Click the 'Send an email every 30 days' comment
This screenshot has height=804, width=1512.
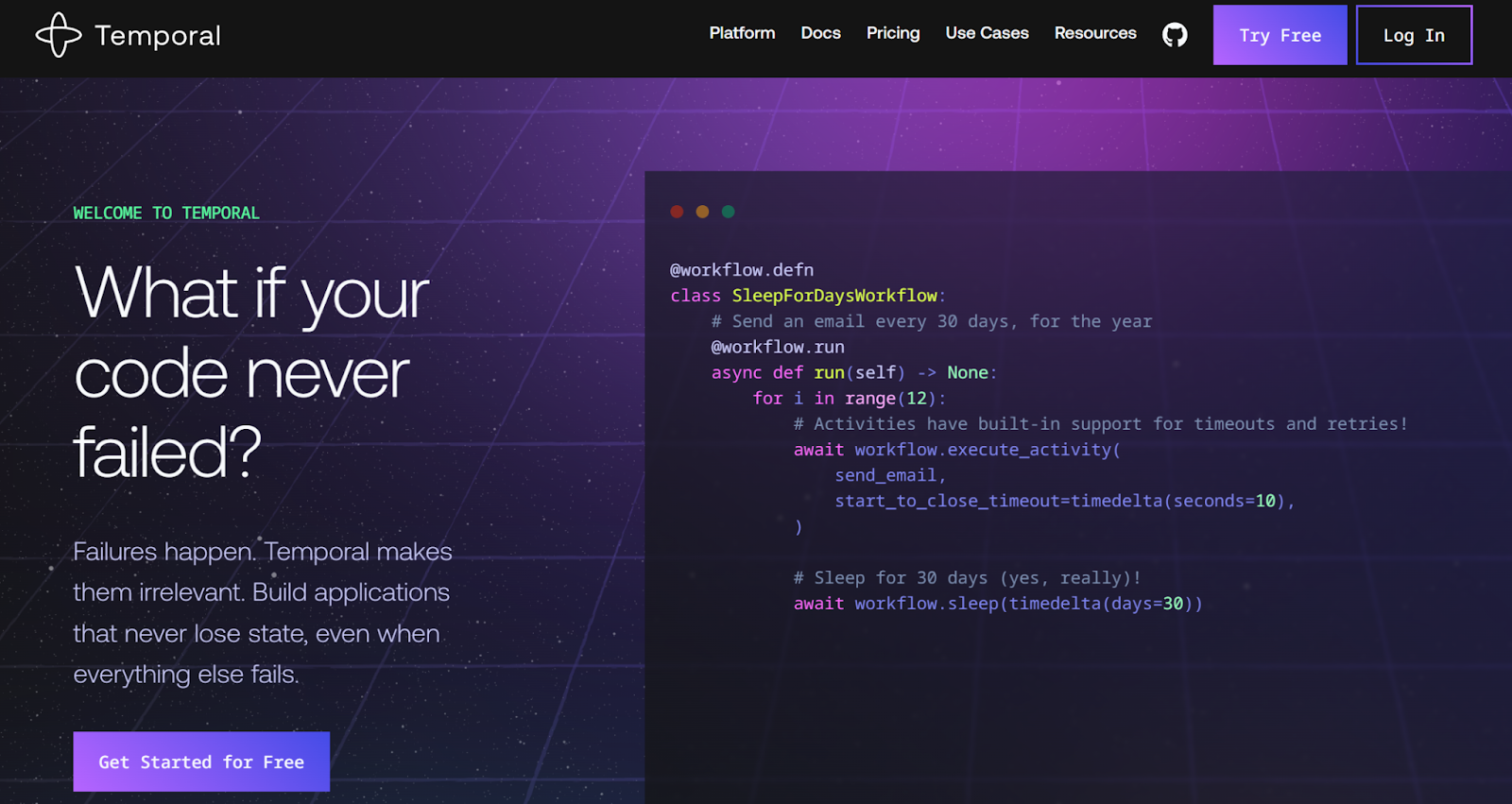[932, 321]
